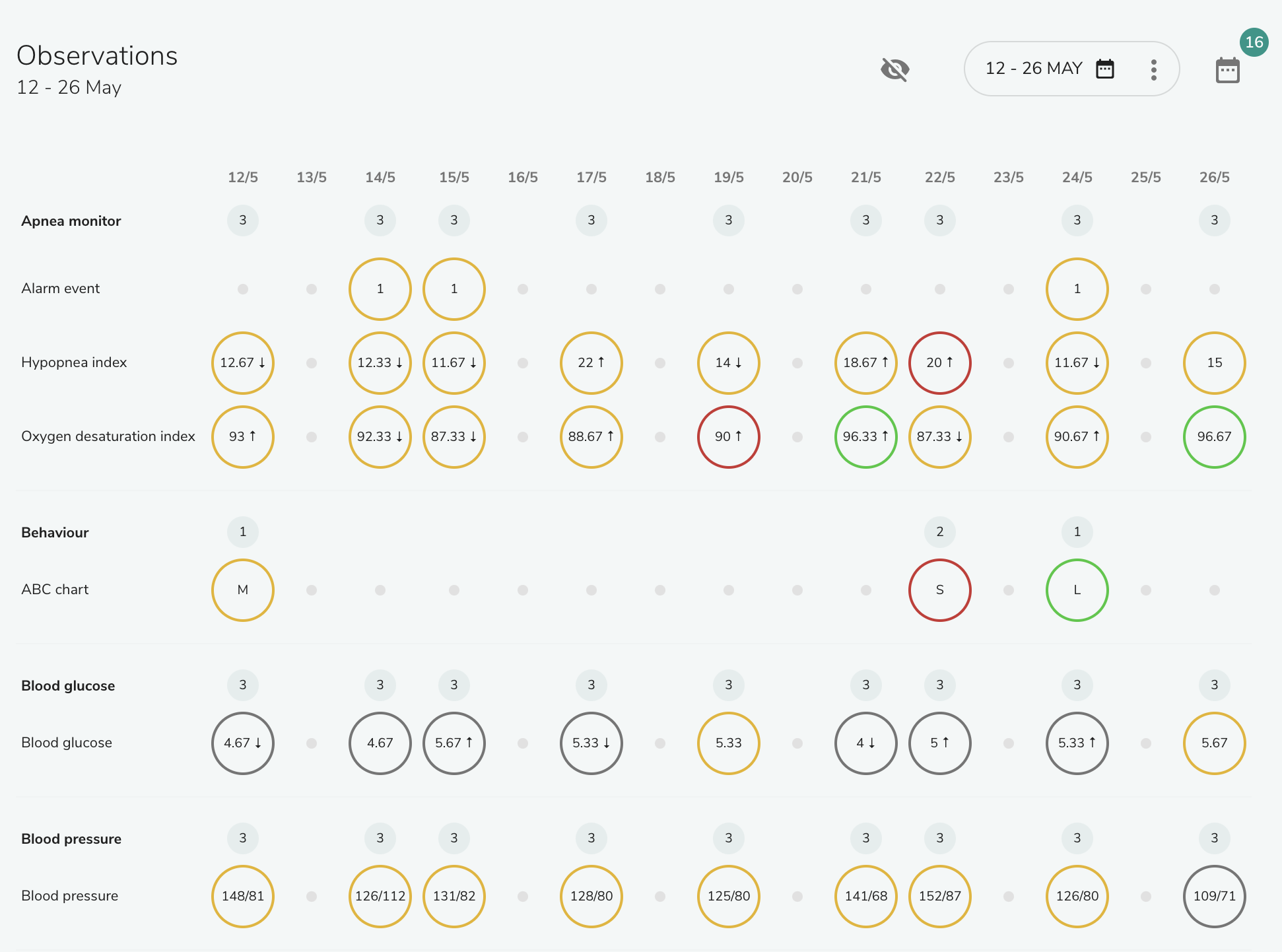The width and height of the screenshot is (1282, 952).
Task: Select the 26/5 date column header
Action: tap(1215, 177)
